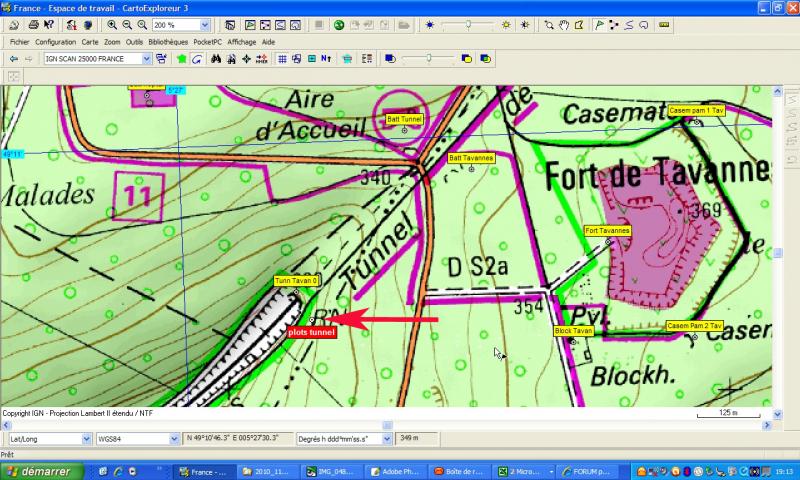Open the Affichage menu
Viewport: 800px width, 480px height.
coord(241,42)
